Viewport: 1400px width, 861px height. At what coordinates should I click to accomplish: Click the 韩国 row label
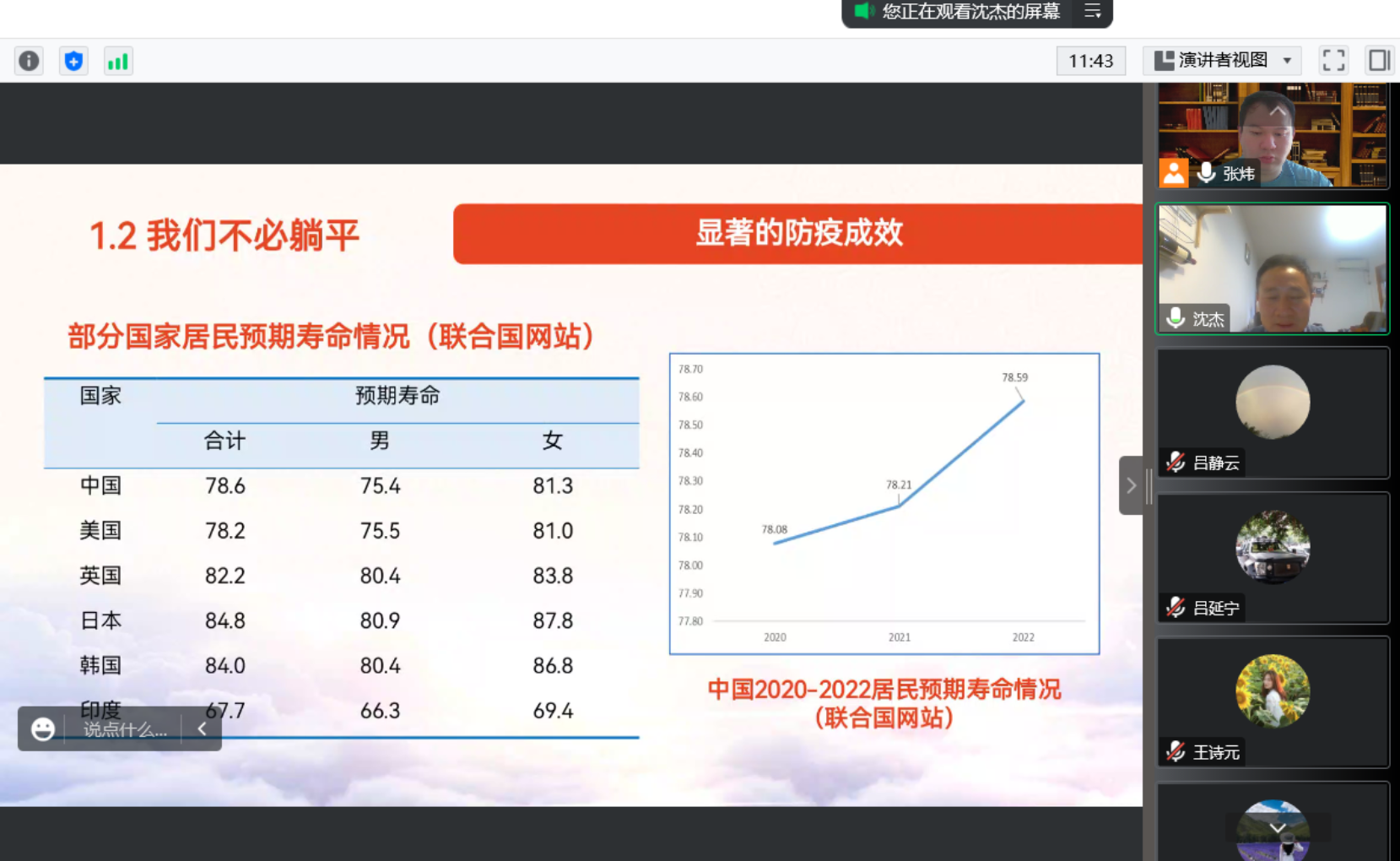(x=100, y=666)
